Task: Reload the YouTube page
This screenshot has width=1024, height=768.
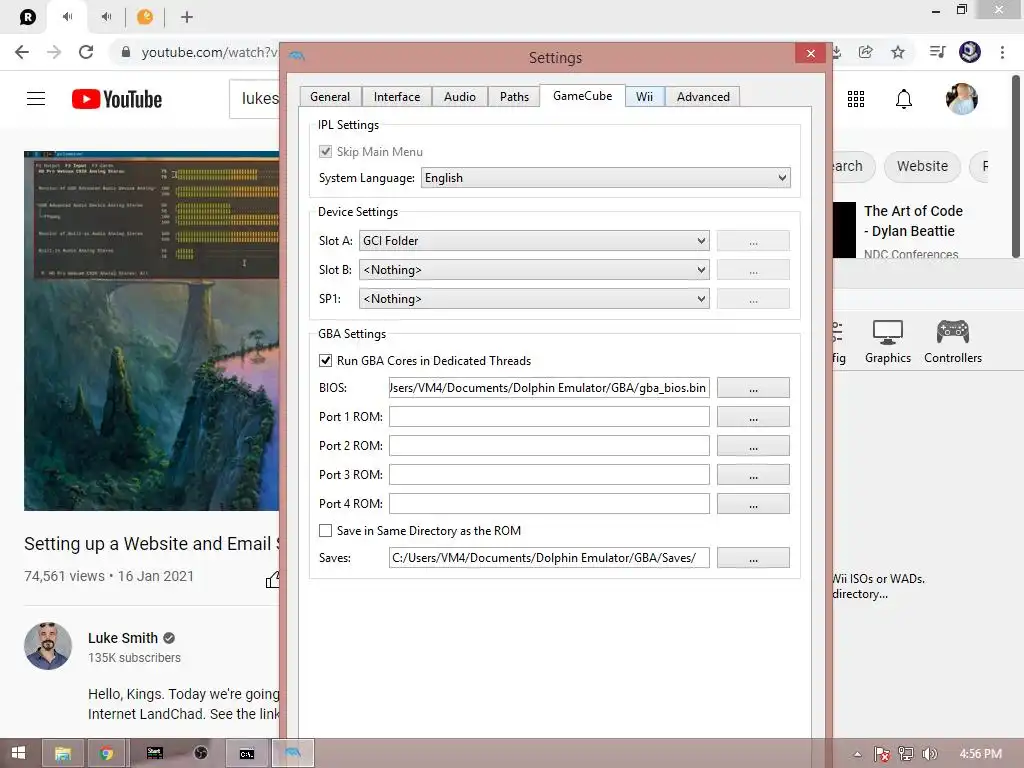Action: [86, 52]
